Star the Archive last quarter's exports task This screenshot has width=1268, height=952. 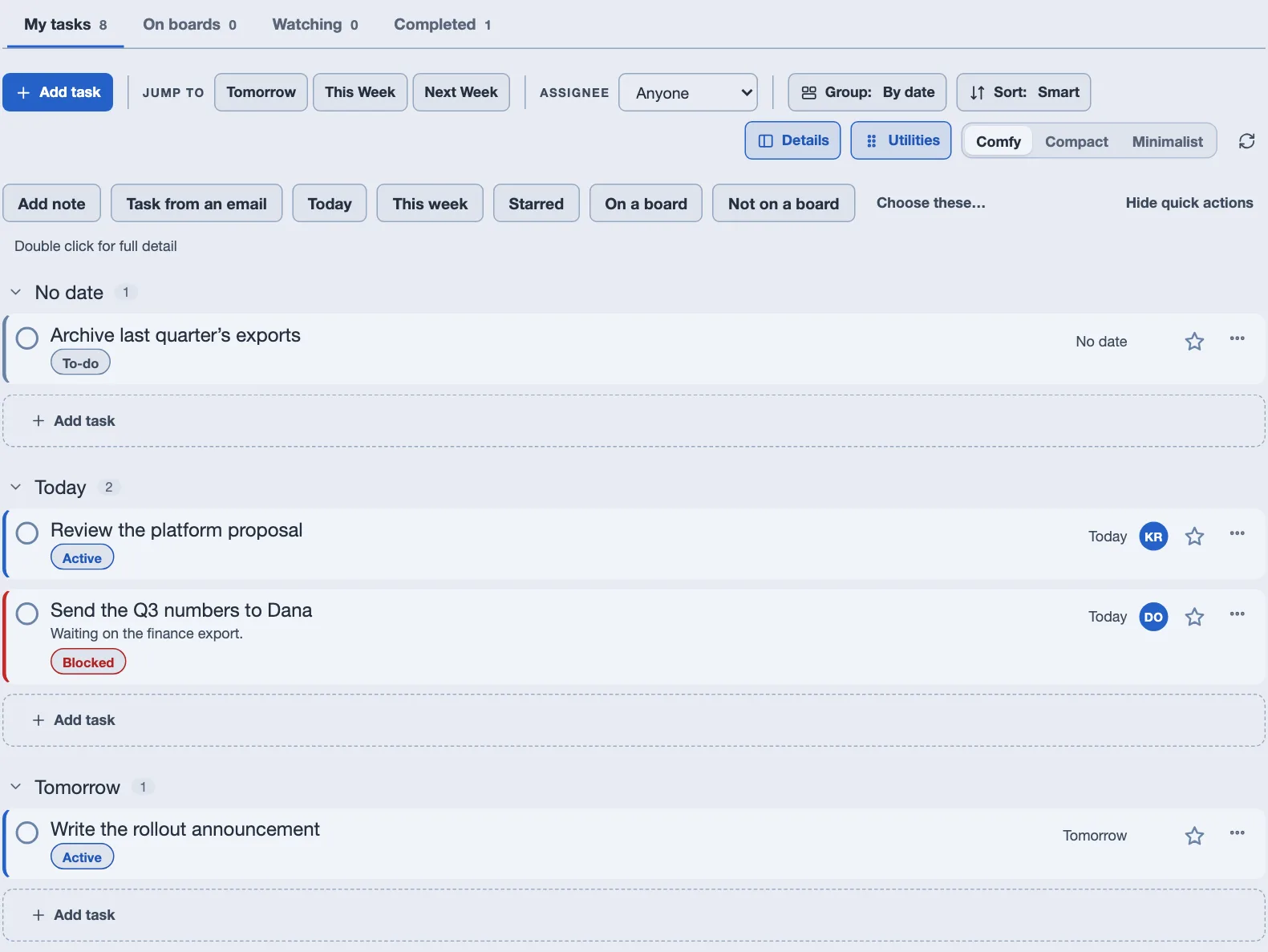coord(1194,342)
